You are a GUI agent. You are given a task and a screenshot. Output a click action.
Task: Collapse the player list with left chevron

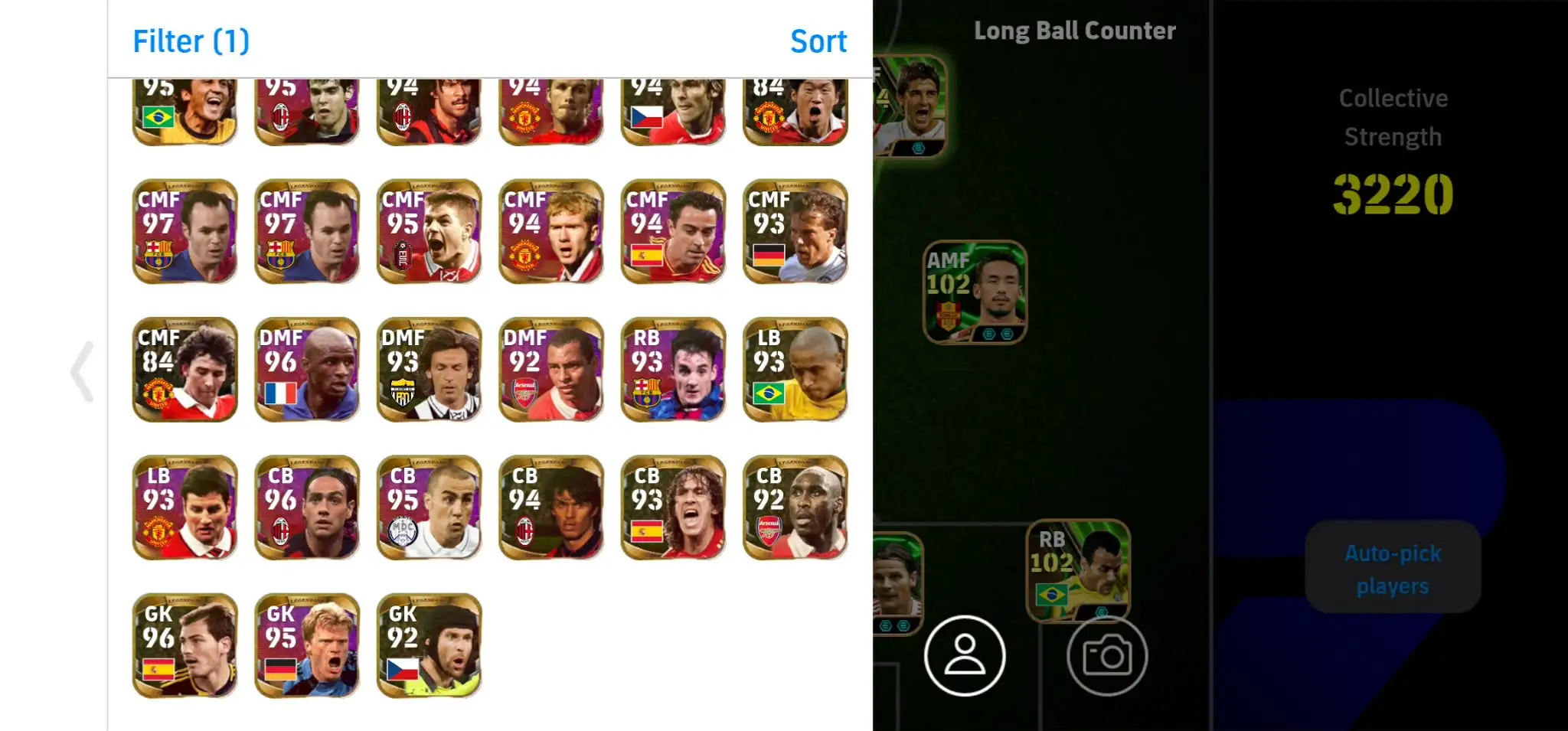click(82, 372)
